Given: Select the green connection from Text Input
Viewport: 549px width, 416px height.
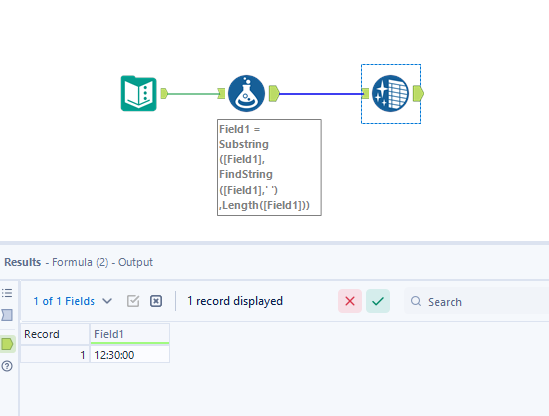Looking at the screenshot, I should pos(193,94).
